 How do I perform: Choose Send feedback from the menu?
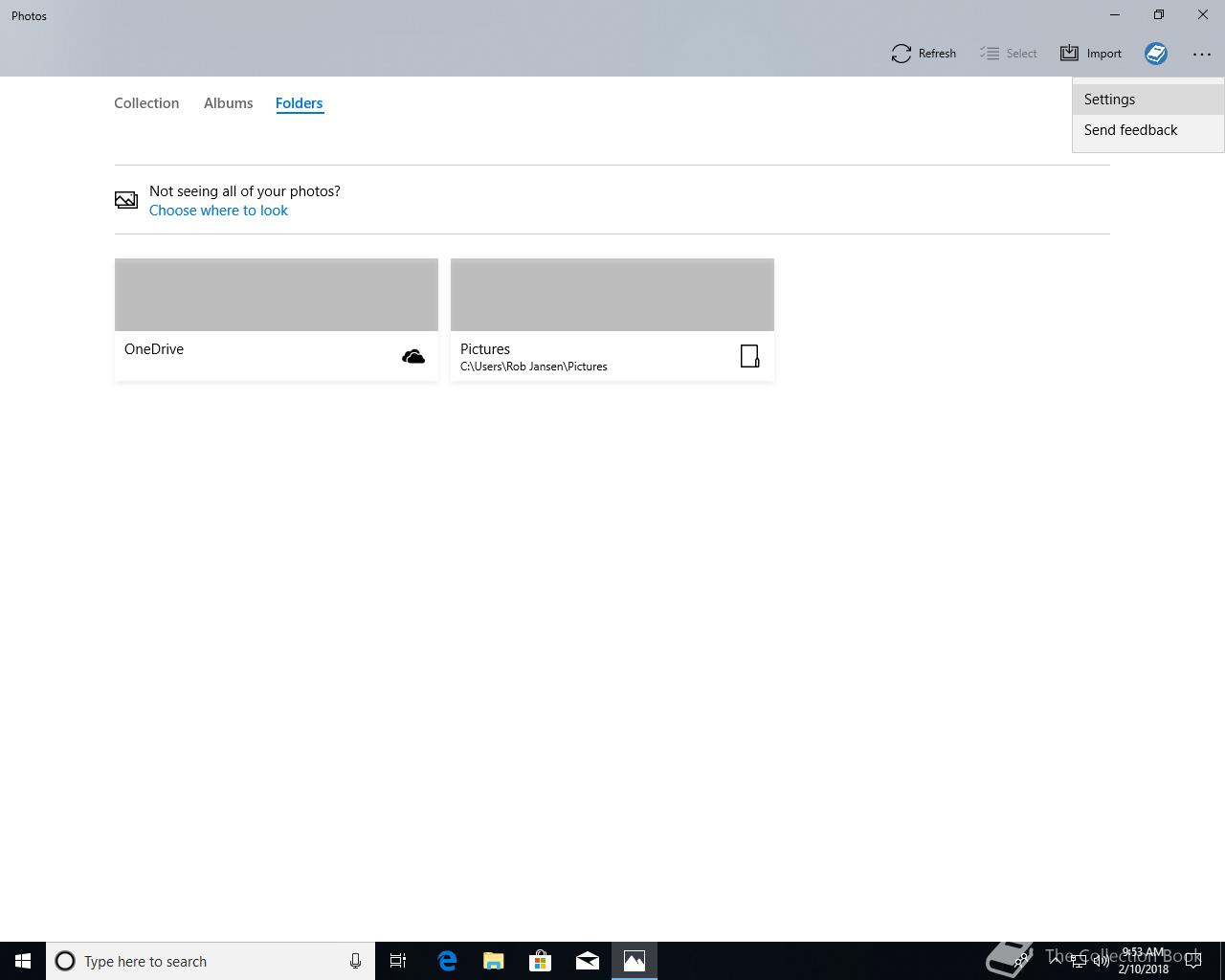[x=1148, y=130]
